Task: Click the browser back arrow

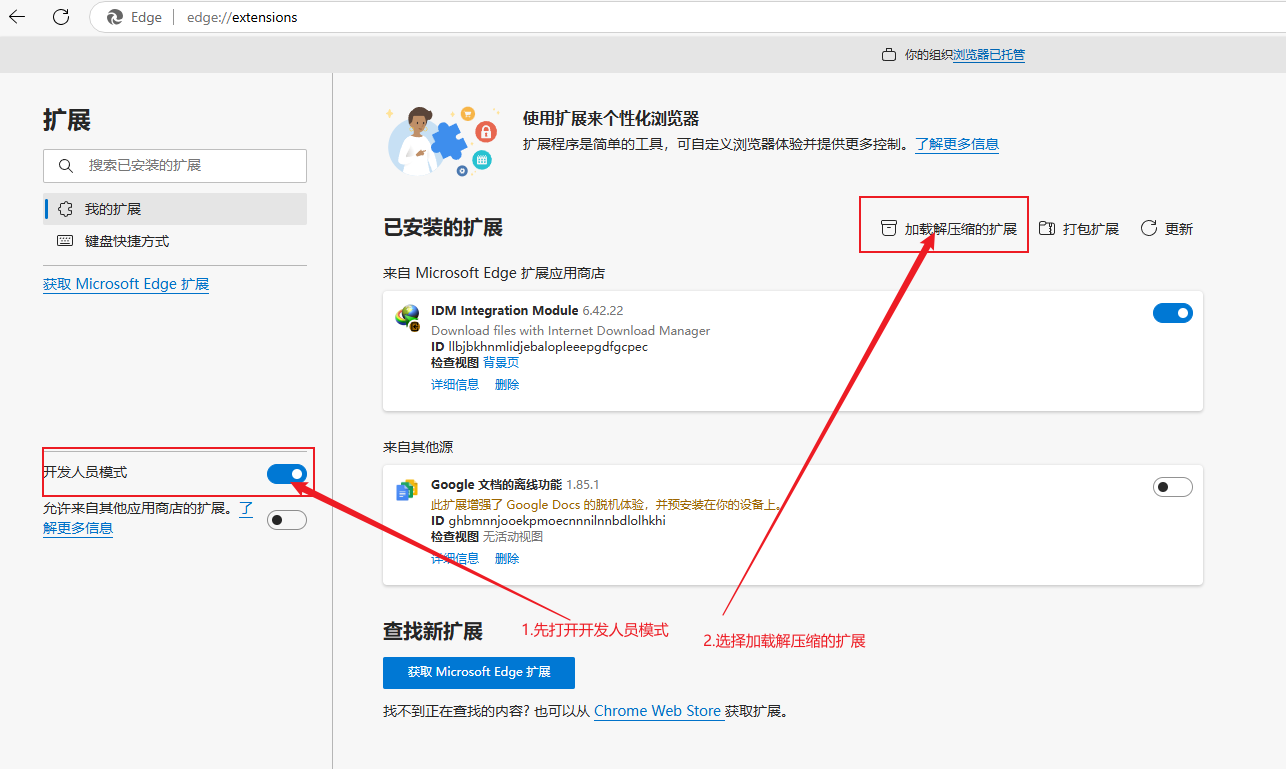Action: pos(17,17)
